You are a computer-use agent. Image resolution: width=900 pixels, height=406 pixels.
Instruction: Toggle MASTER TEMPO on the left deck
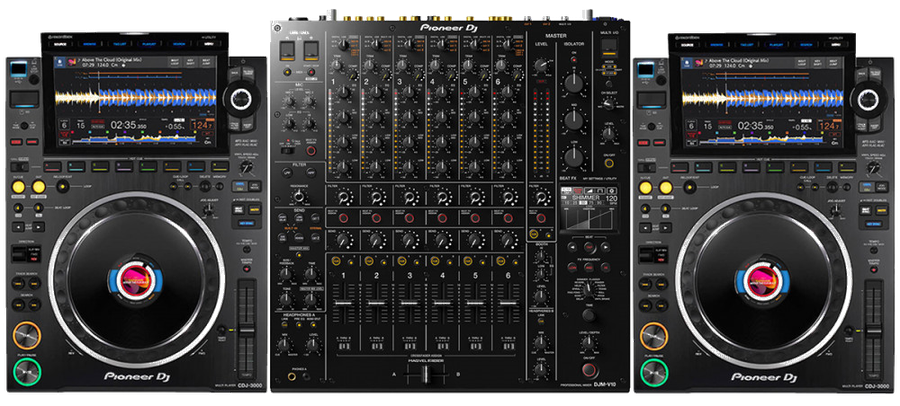point(246,268)
